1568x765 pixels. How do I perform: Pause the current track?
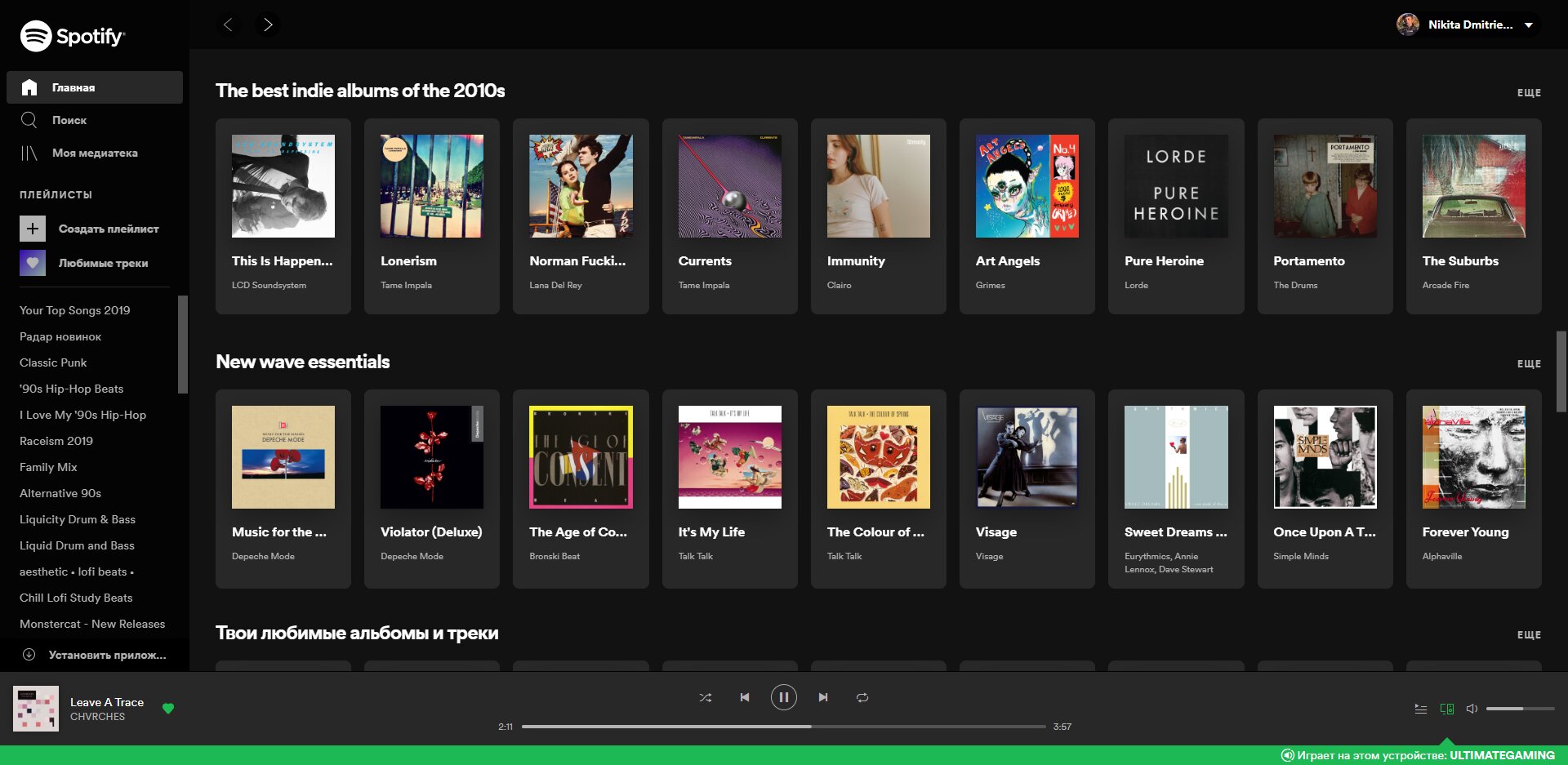point(784,697)
